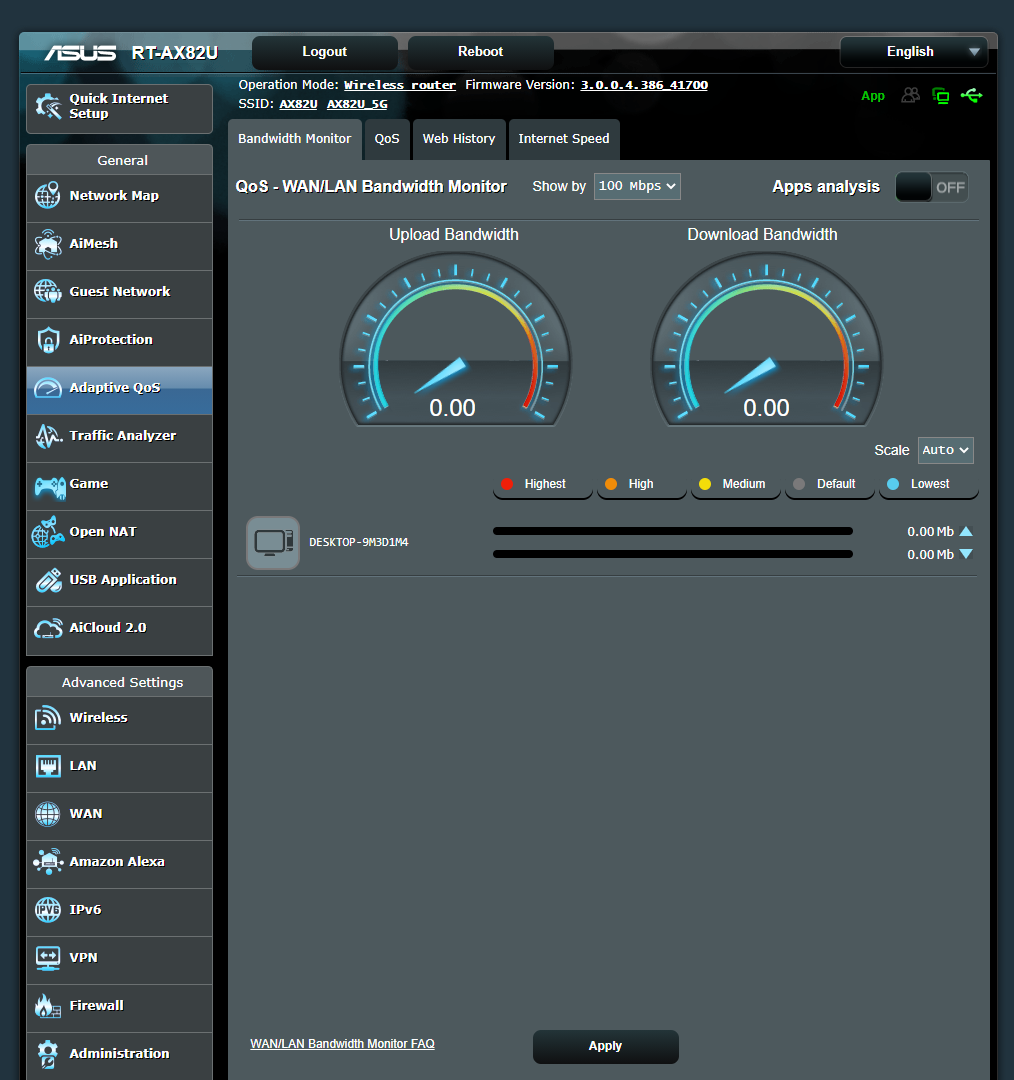Click the DESKTOP-9M3D1M4 device icon
This screenshot has height=1080, width=1014.
coord(273,543)
